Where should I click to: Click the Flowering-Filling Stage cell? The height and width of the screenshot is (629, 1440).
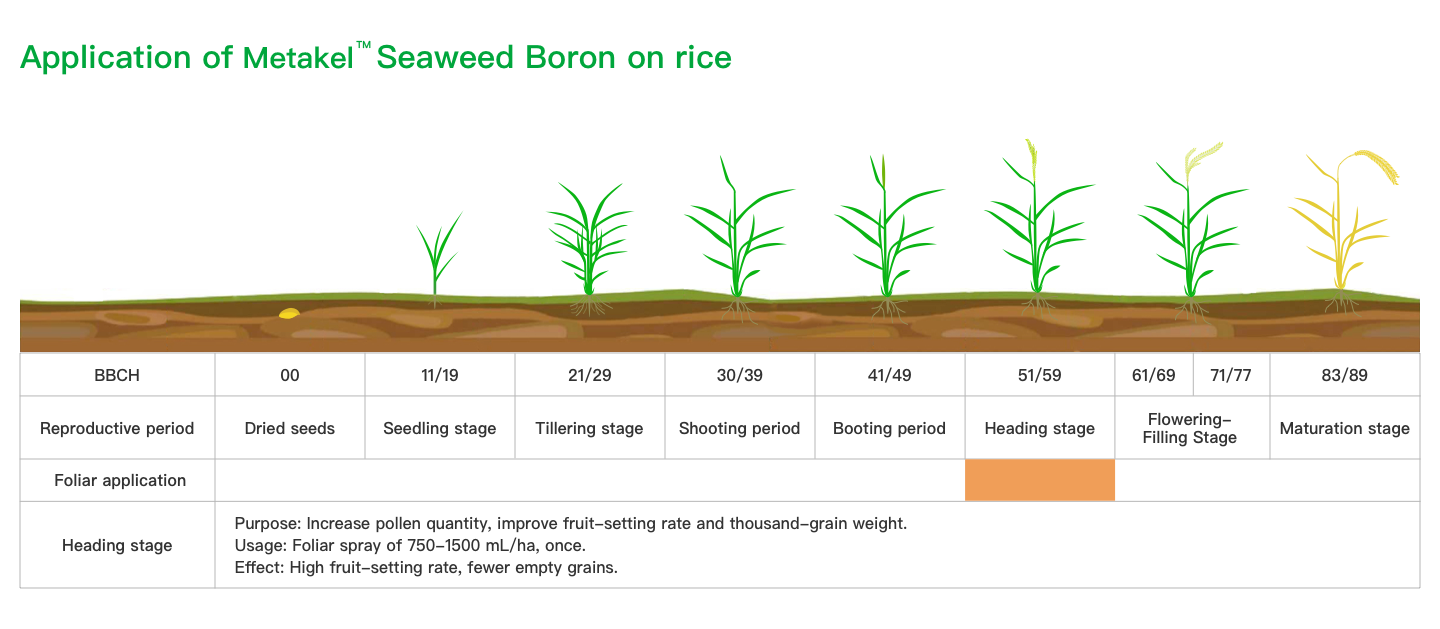coord(1190,428)
